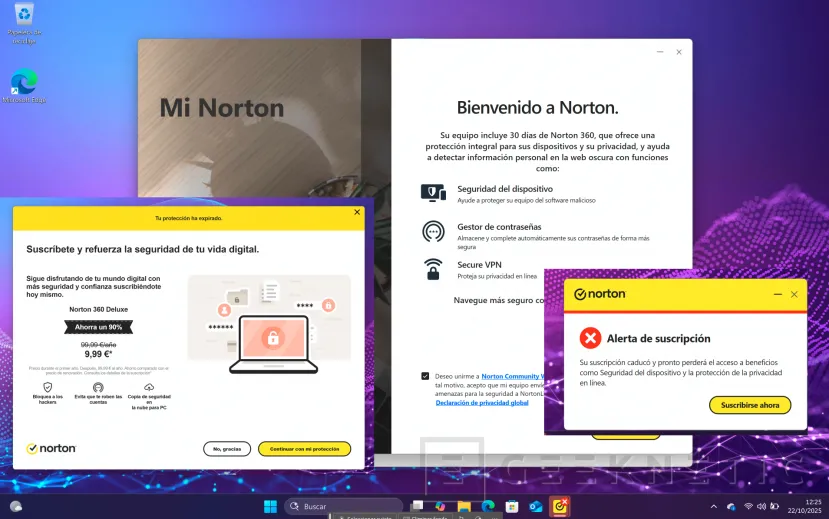Click the No, gracias button
Screen dimensions: 829x519
tap(226, 449)
